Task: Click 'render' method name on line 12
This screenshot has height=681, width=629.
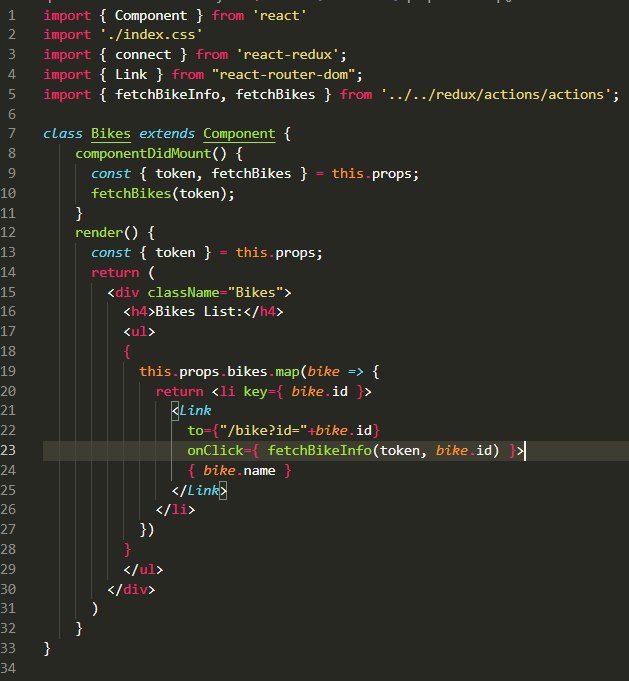Action: click(99, 232)
